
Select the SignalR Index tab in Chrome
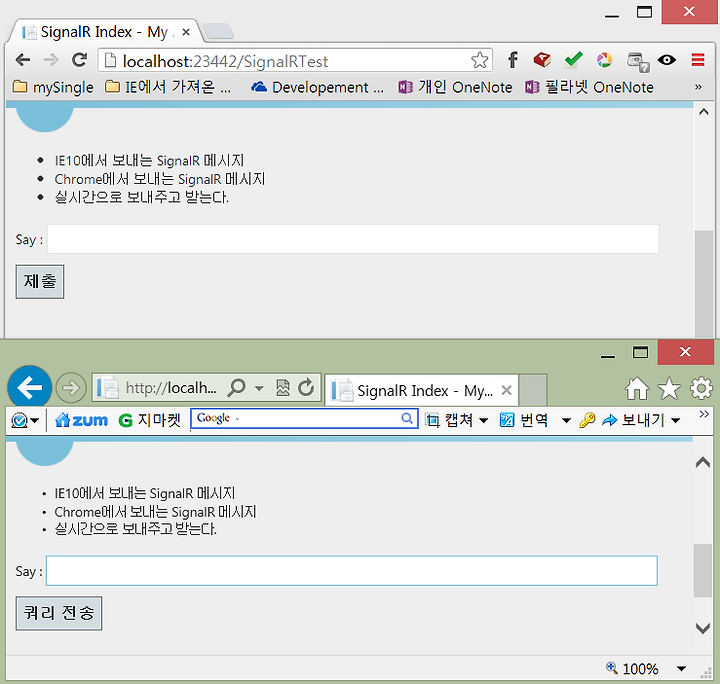(x=105, y=32)
